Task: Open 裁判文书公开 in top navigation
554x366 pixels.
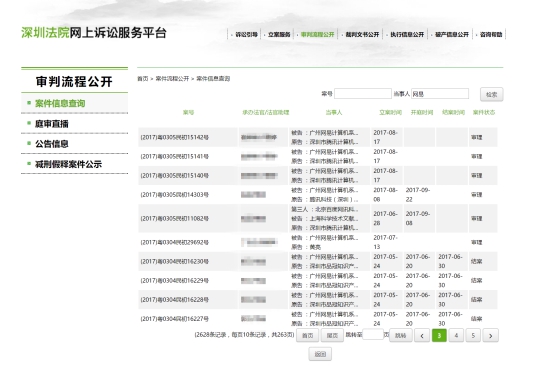Action: point(362,34)
